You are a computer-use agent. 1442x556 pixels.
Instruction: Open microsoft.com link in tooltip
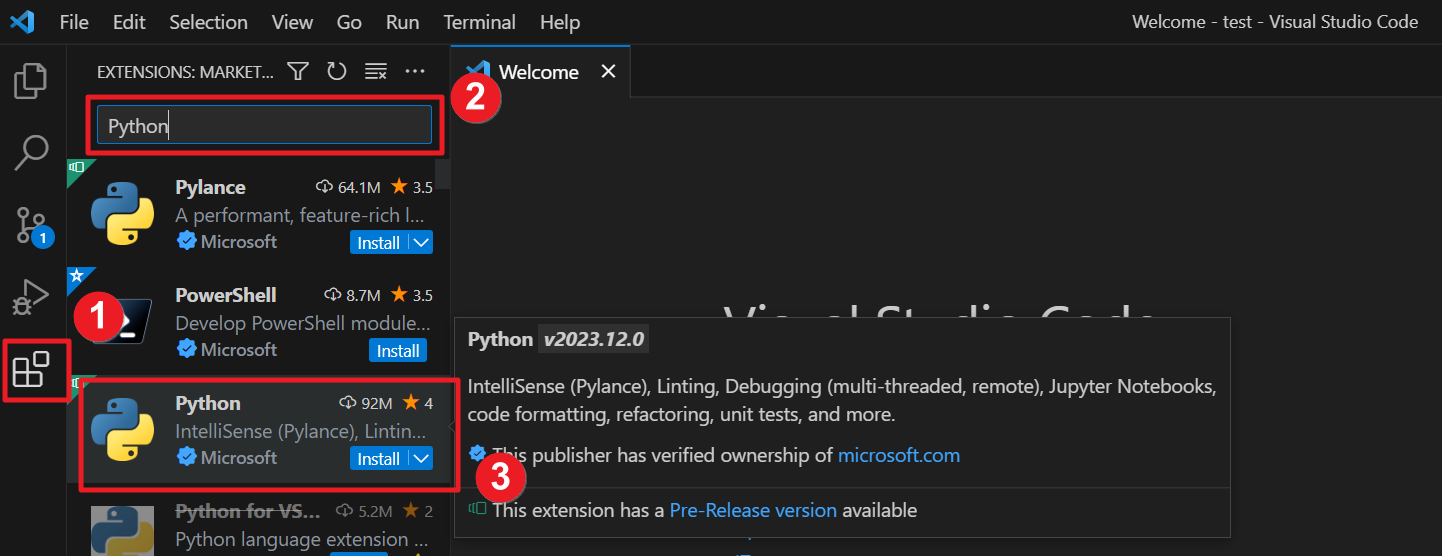[899, 455]
